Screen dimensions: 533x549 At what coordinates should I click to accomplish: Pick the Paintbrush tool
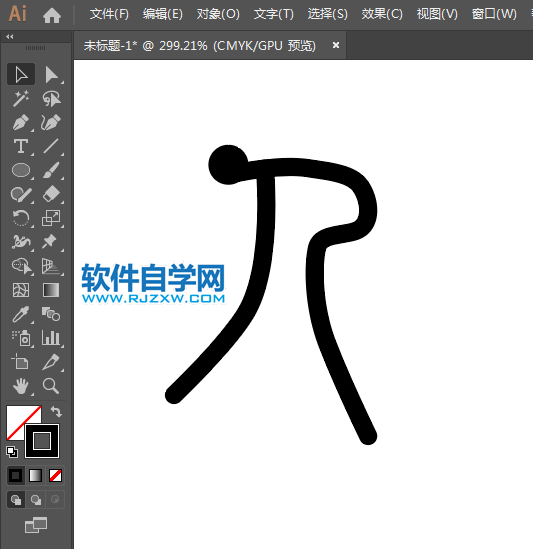[51, 170]
